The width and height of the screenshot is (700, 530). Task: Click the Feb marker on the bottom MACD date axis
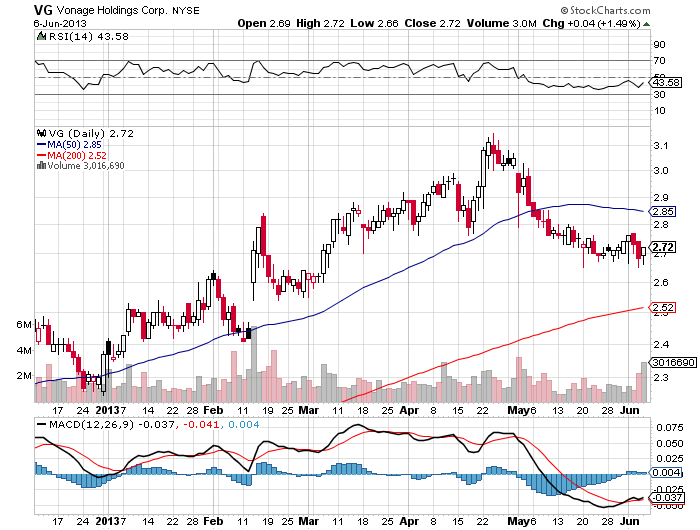click(213, 521)
